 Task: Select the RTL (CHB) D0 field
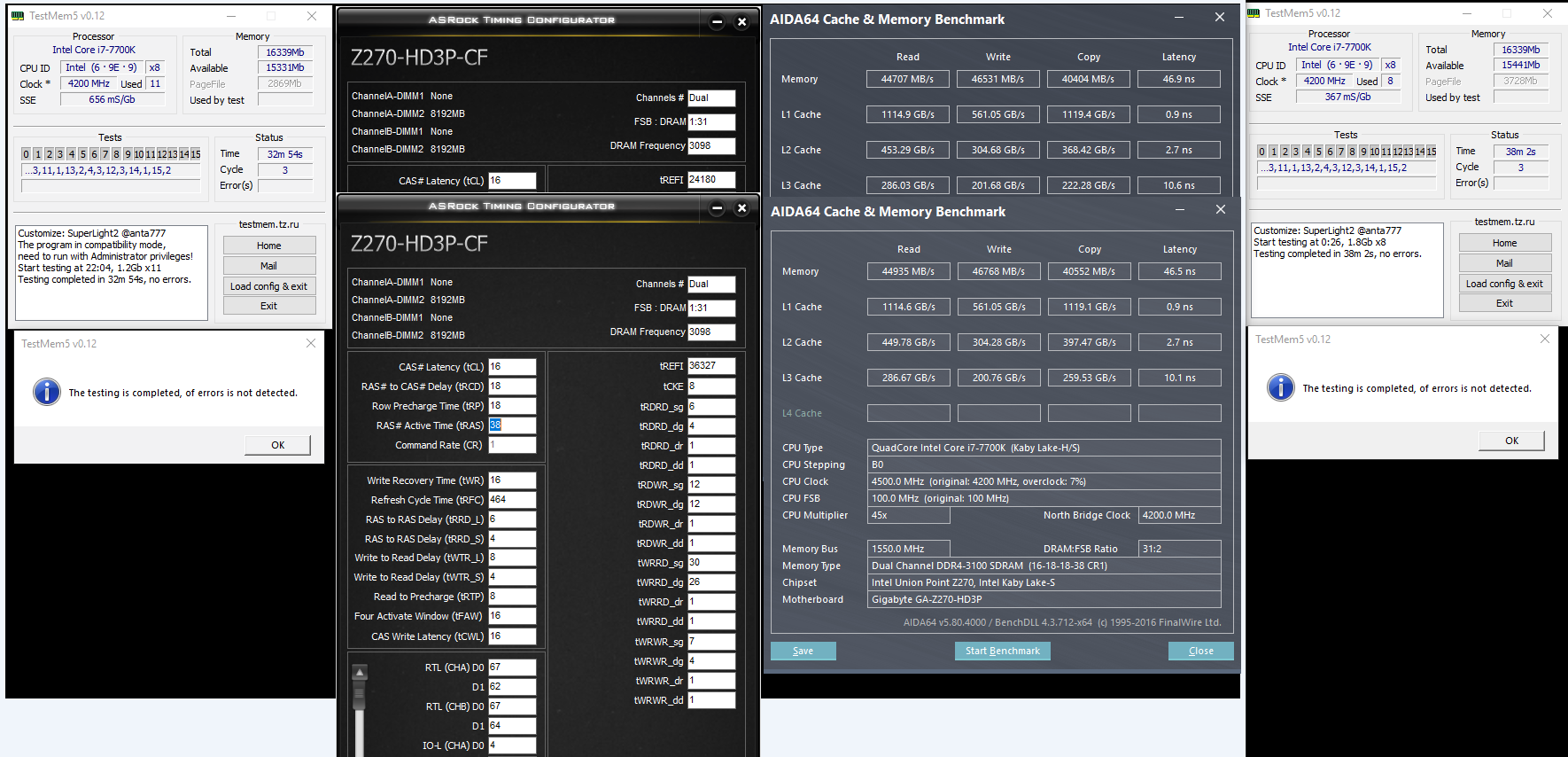tap(512, 706)
